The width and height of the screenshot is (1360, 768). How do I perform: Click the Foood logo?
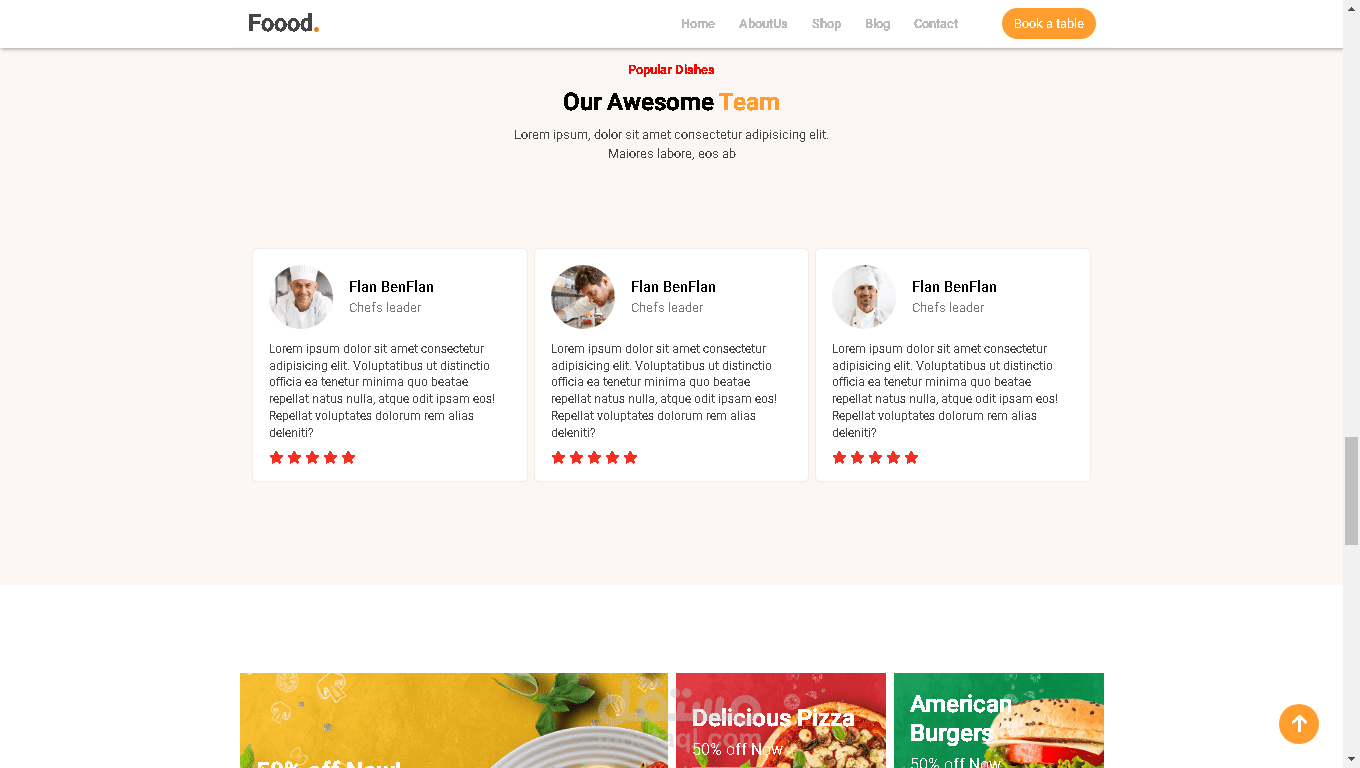(284, 23)
